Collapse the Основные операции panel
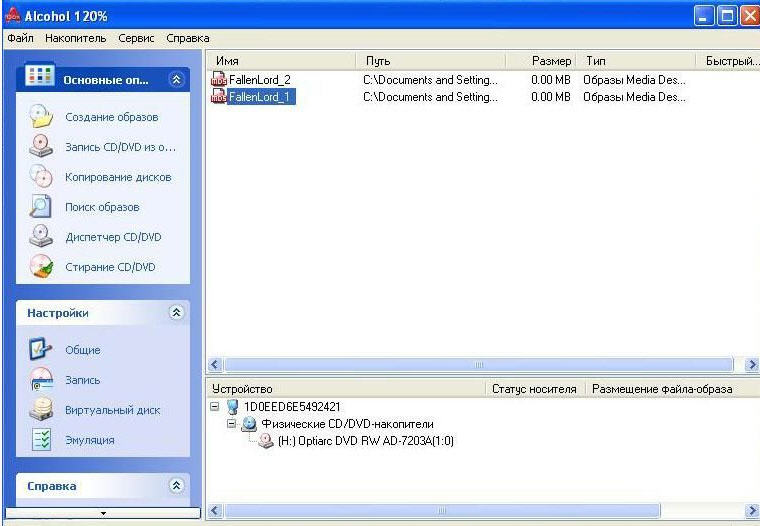This screenshot has width=760, height=526. 176,80
